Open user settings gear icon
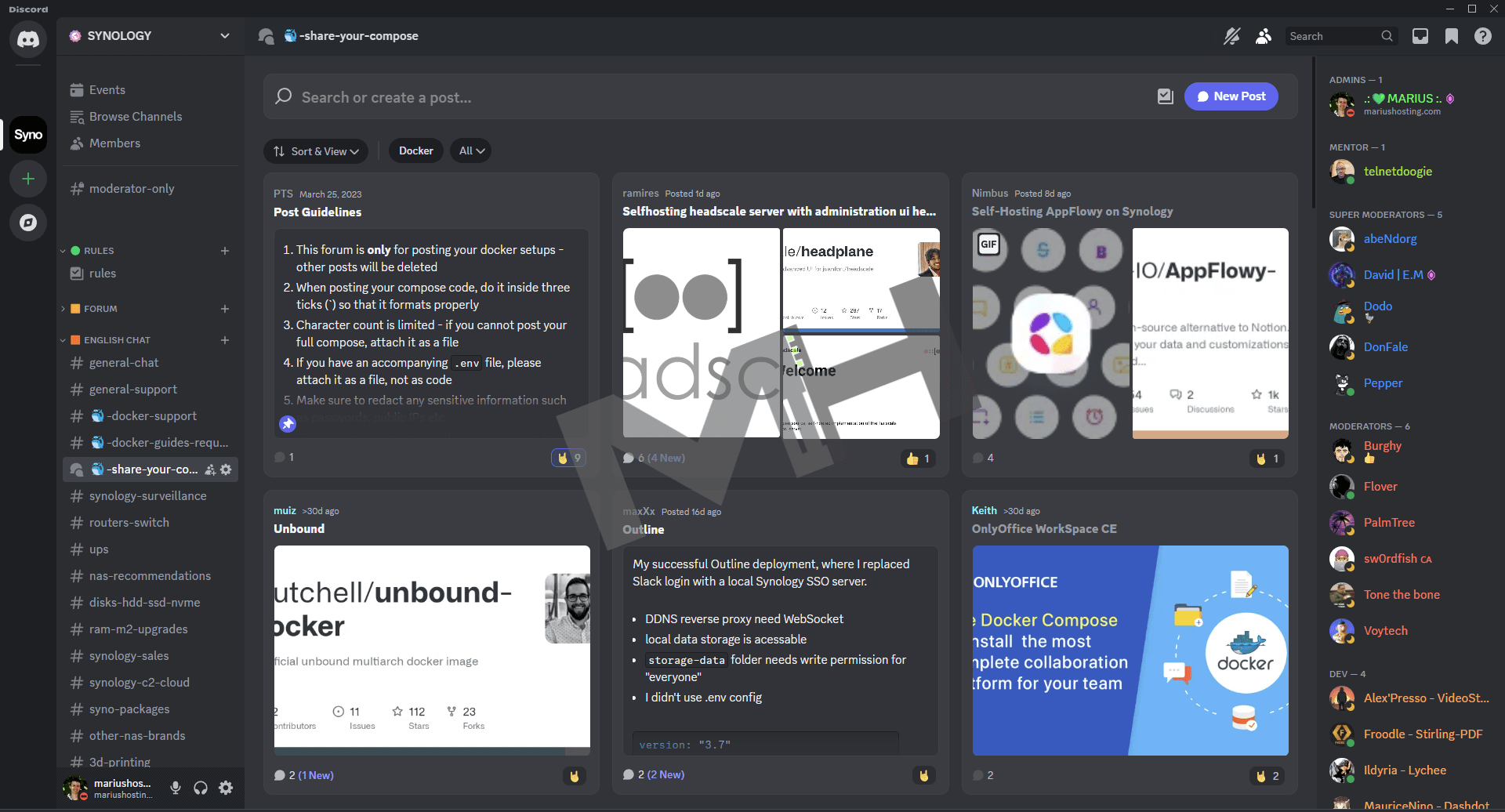1505x812 pixels. coord(226,788)
